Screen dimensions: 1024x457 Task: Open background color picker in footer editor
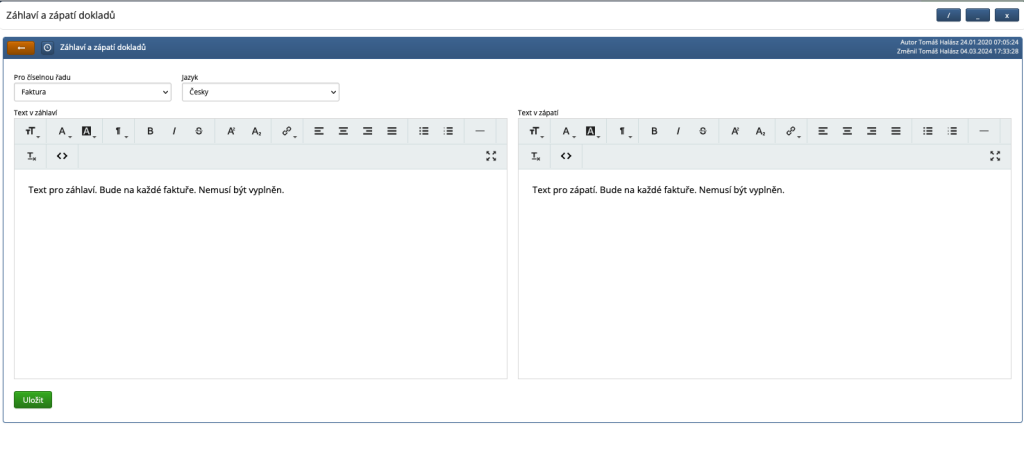[x=591, y=131]
